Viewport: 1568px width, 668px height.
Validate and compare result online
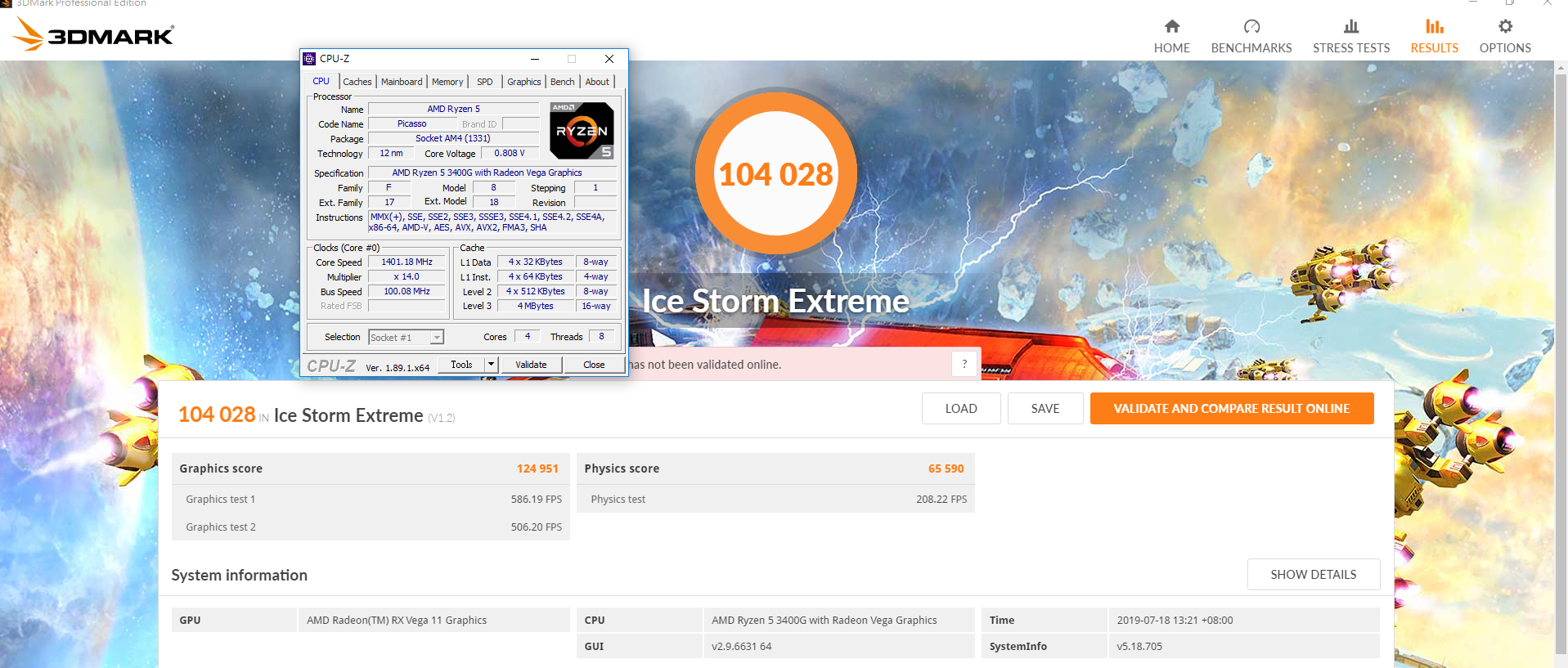1232,409
